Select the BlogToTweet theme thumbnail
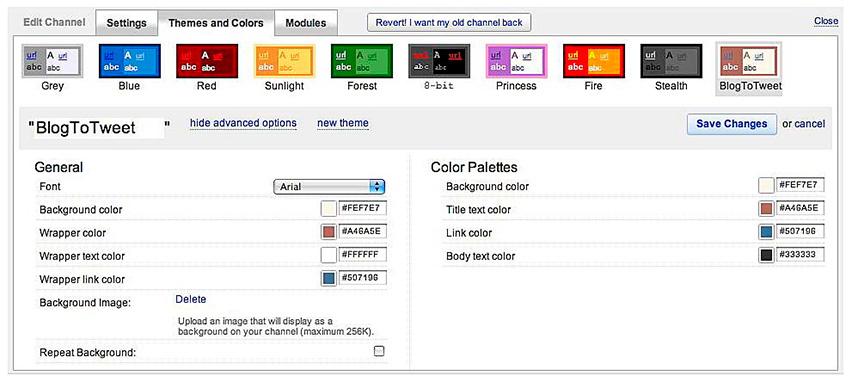The height and width of the screenshot is (382, 852). 749,61
